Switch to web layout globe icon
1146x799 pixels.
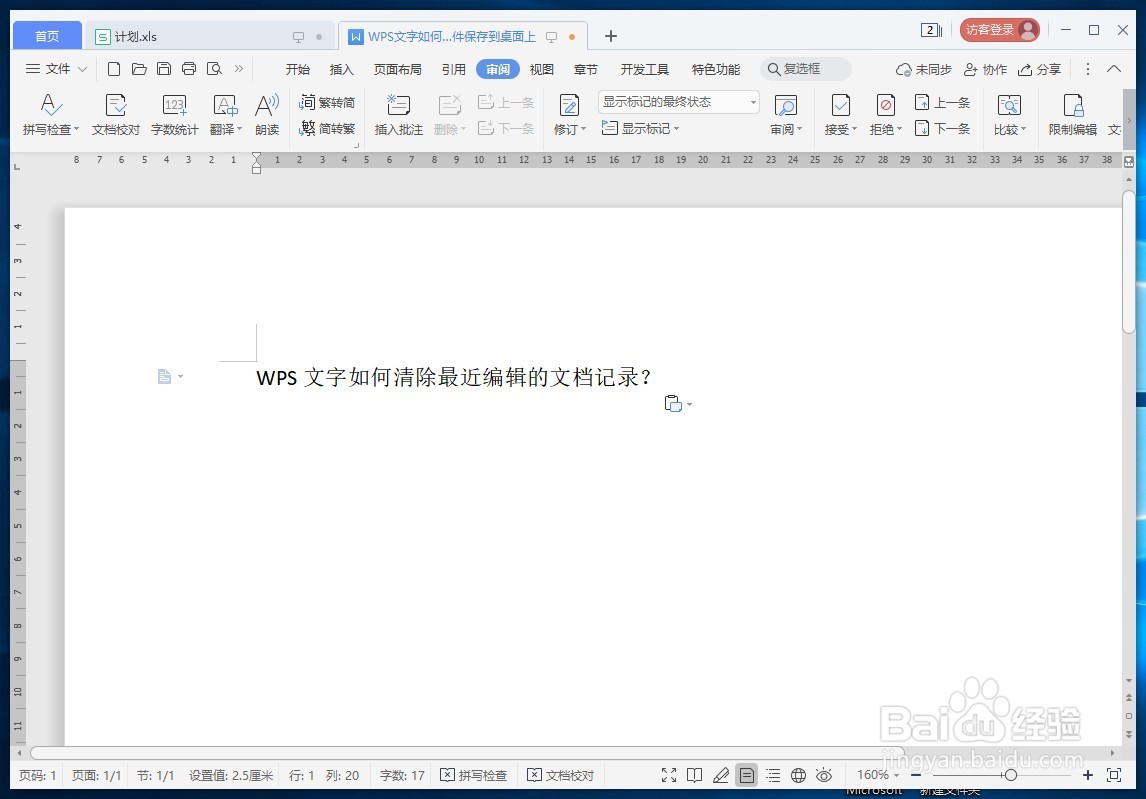(798, 775)
